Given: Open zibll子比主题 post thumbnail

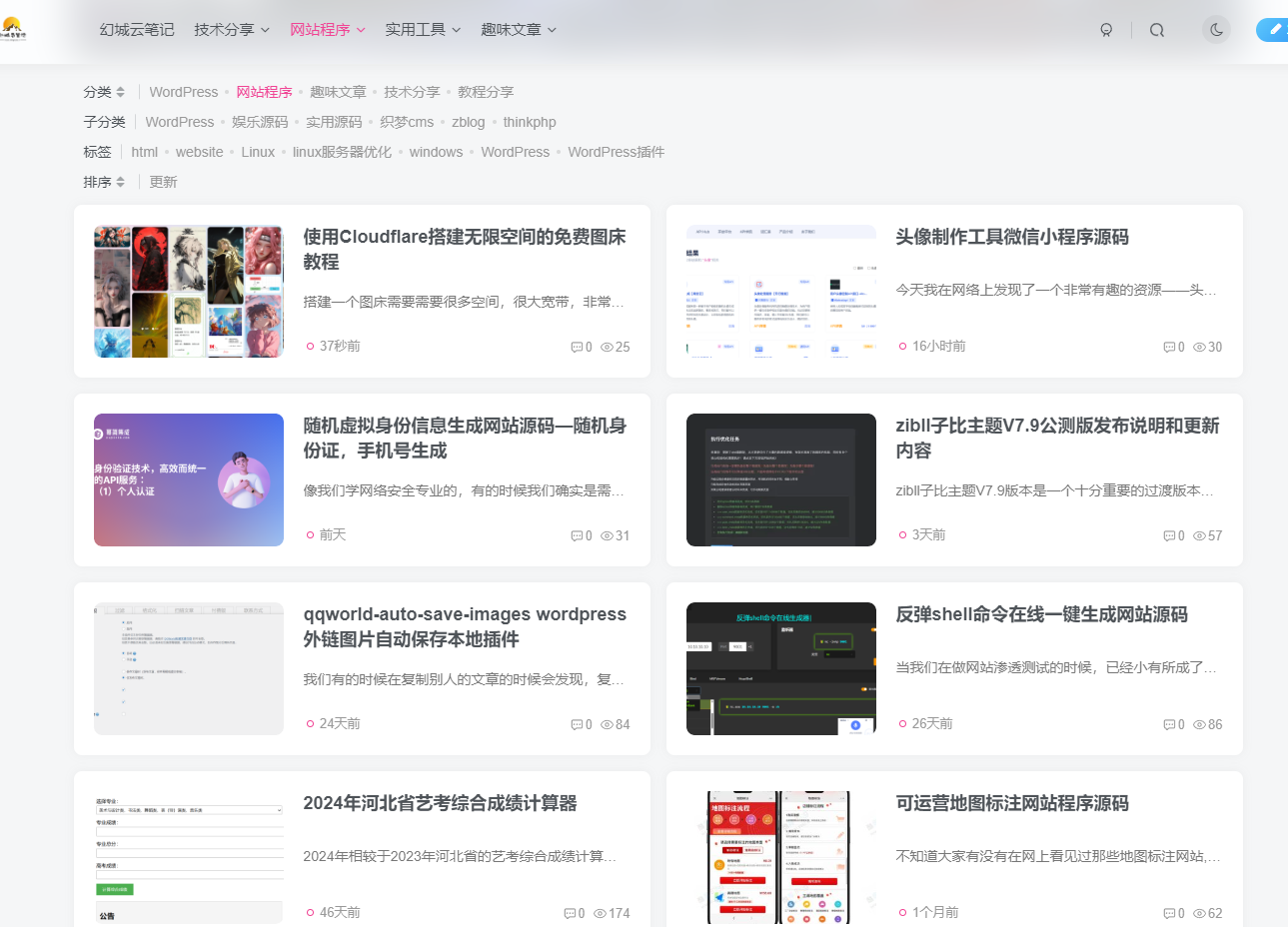Looking at the screenshot, I should point(781,479).
